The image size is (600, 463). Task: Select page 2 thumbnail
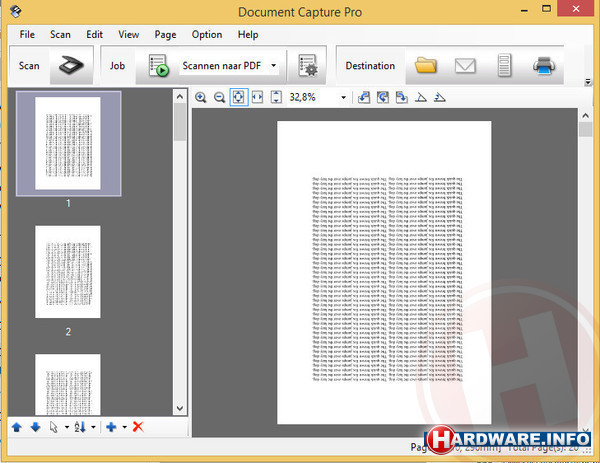[x=68, y=272]
